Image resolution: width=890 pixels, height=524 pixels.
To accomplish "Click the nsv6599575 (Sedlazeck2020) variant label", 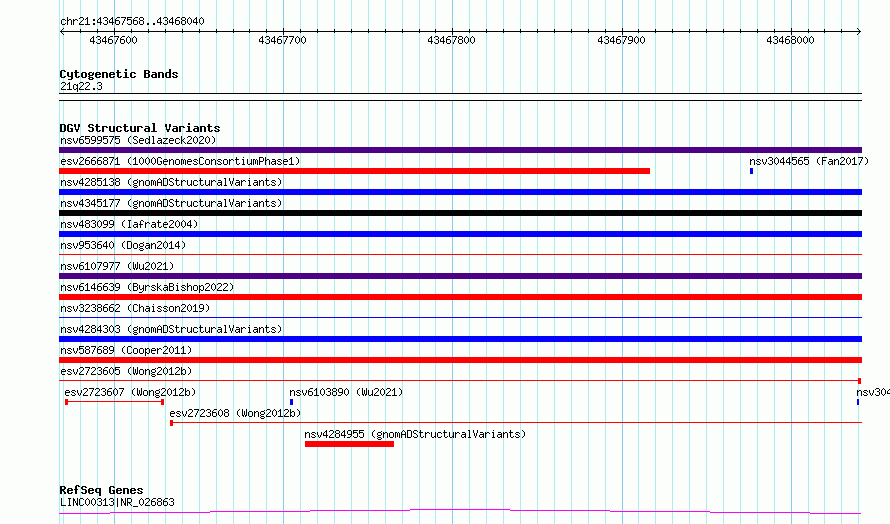I will tap(138, 140).
